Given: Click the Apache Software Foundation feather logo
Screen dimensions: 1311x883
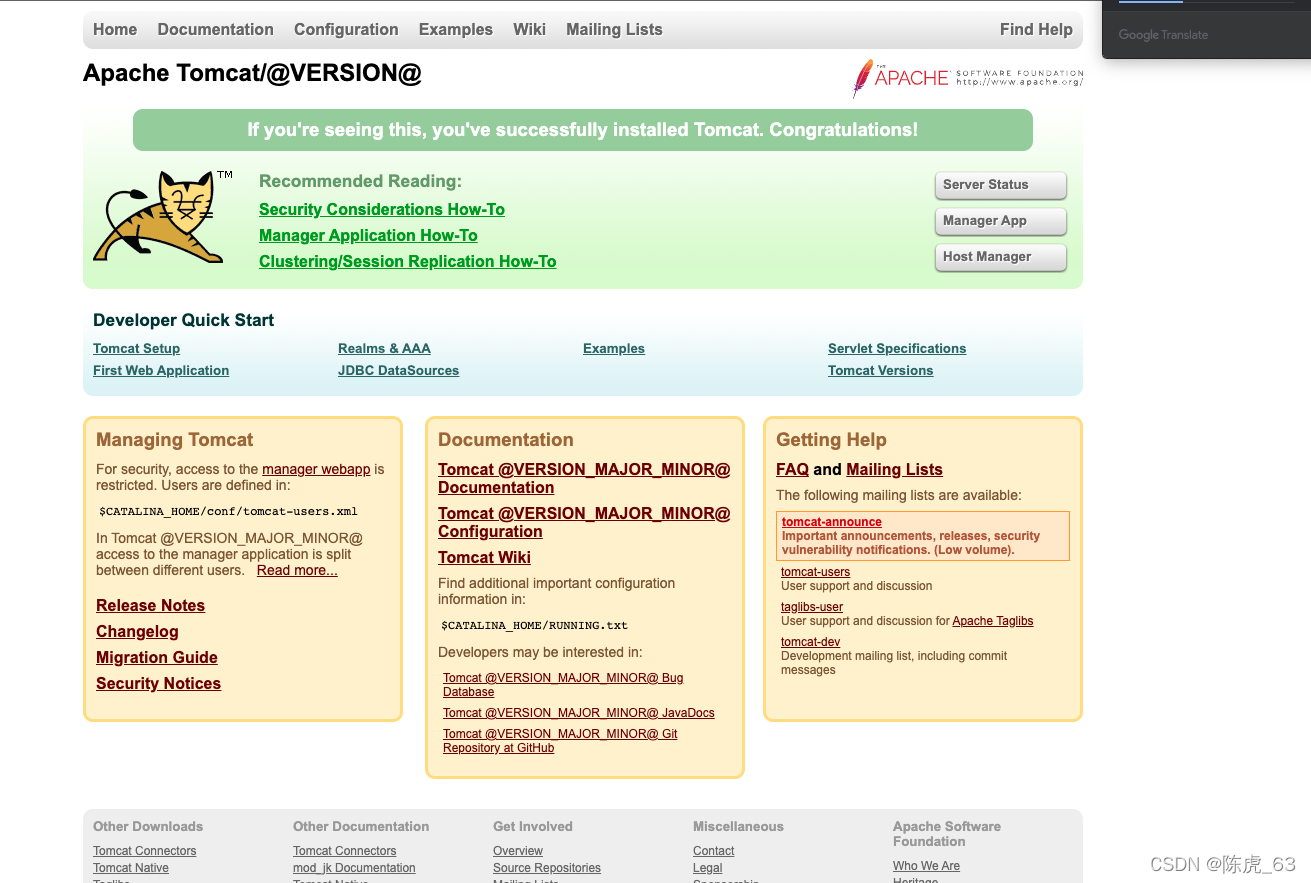Looking at the screenshot, I should click(x=967, y=78).
